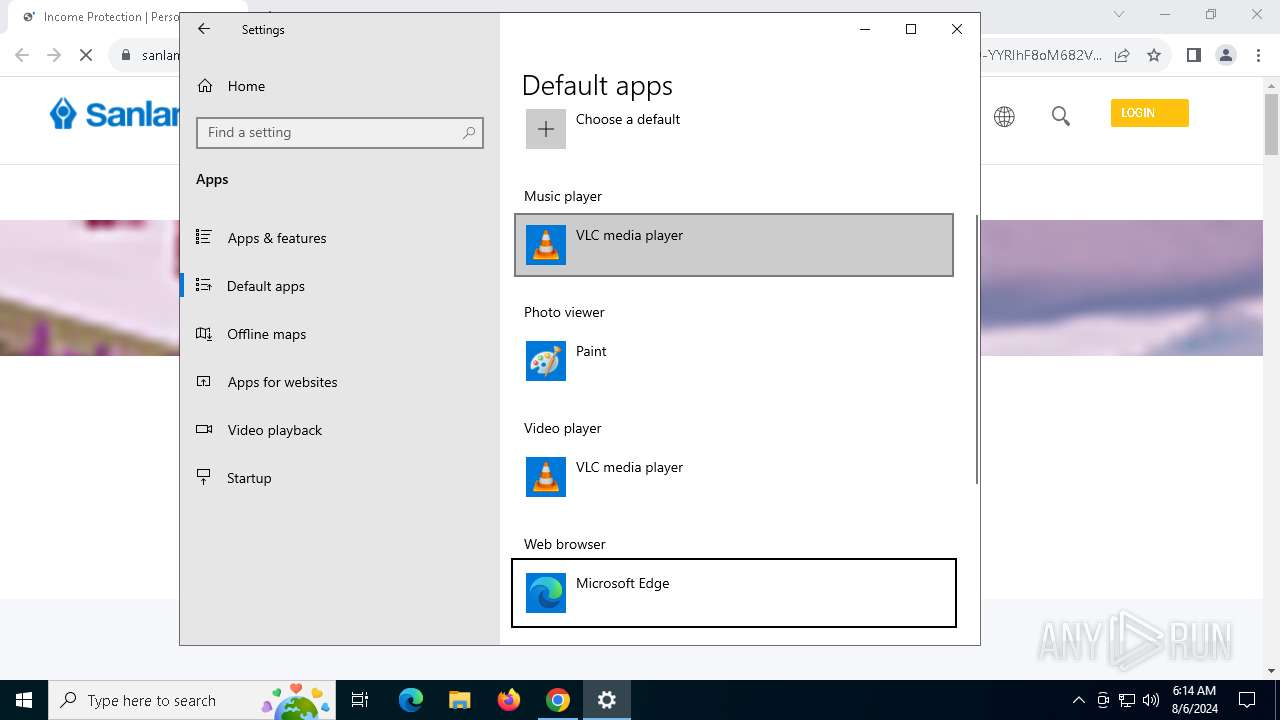Open network tray icon
The image size is (1280, 720).
1127,700
